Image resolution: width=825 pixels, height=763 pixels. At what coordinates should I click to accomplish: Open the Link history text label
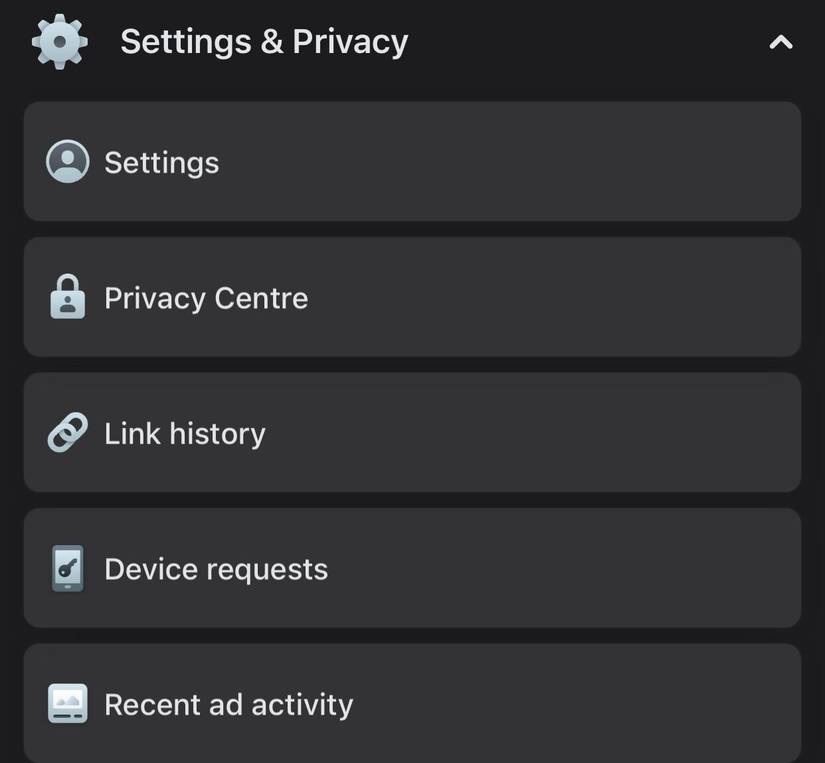click(x=185, y=433)
